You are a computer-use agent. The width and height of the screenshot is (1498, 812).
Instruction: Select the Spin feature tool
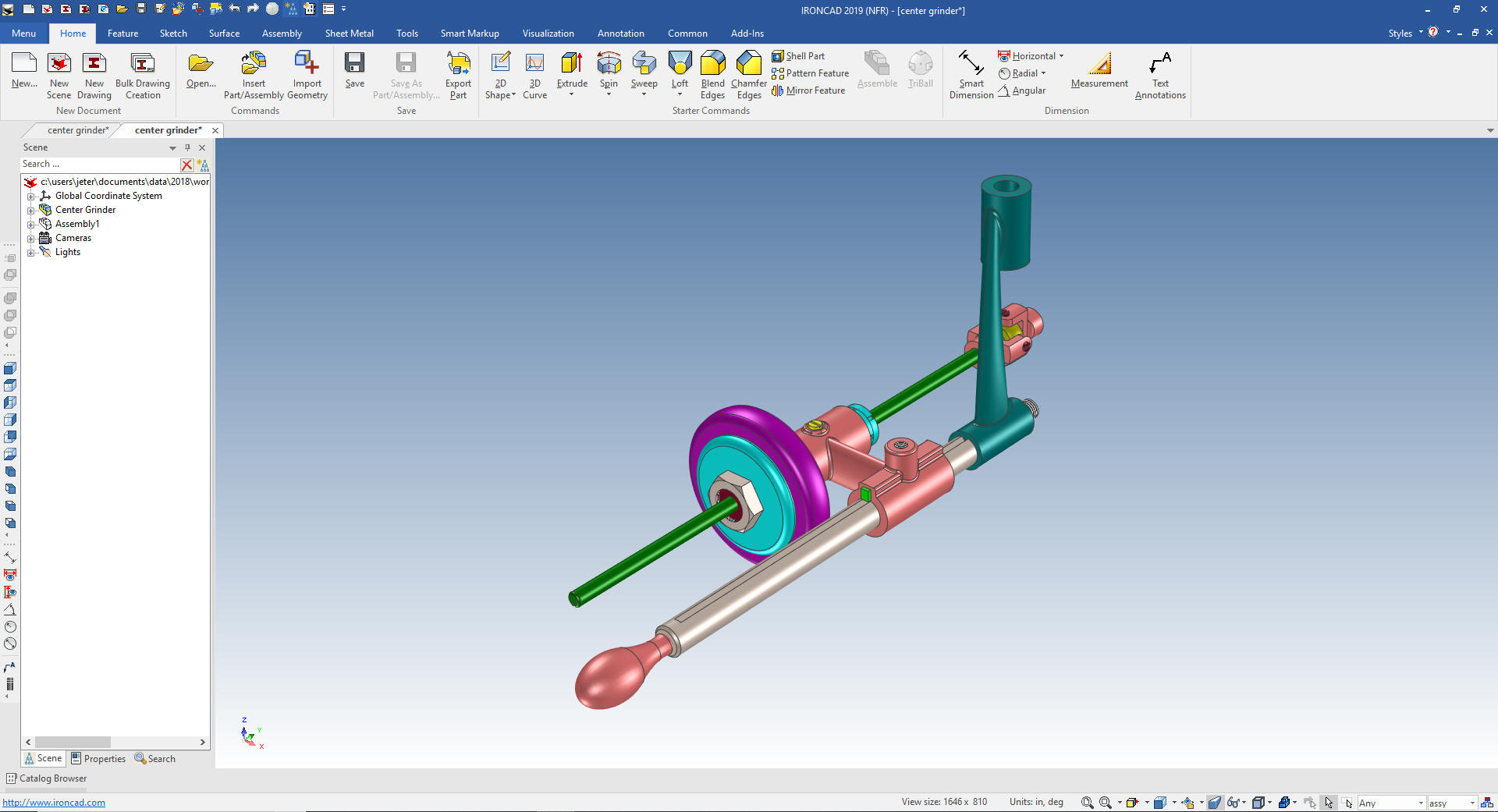click(x=609, y=64)
